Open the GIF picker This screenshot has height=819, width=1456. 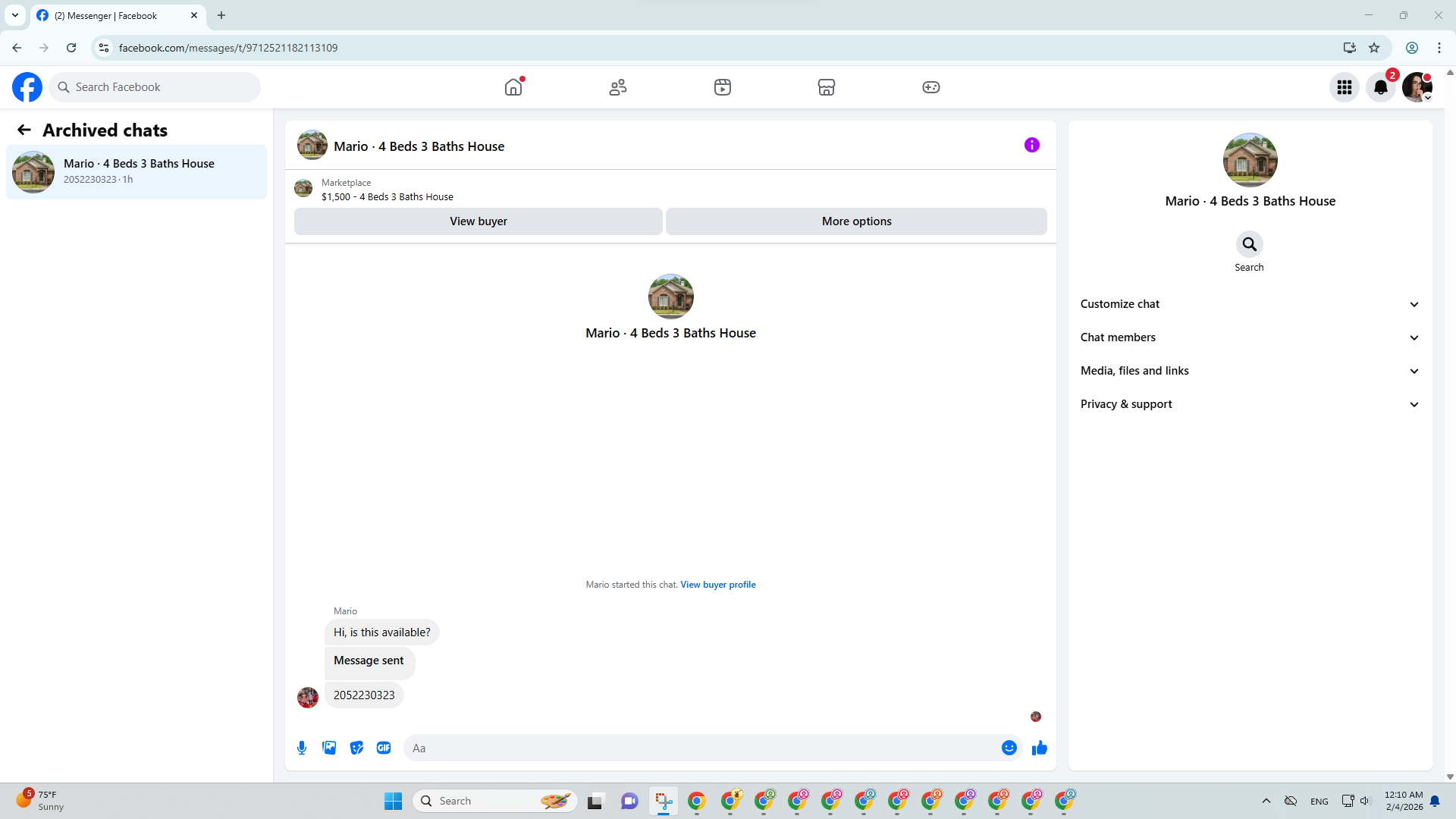pos(384,748)
